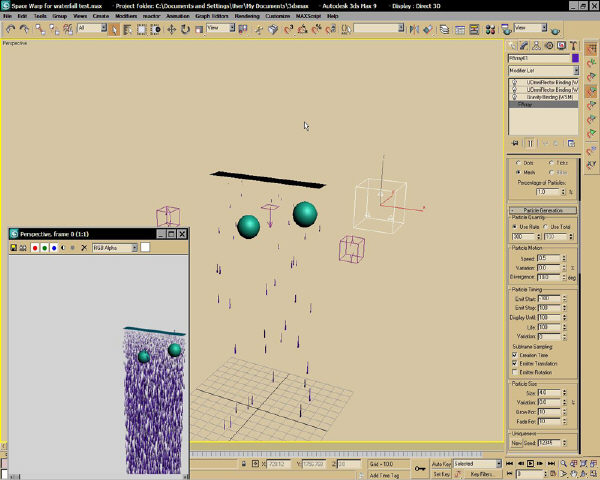Open the Rendering menu
The height and width of the screenshot is (480, 600).
(246, 16)
